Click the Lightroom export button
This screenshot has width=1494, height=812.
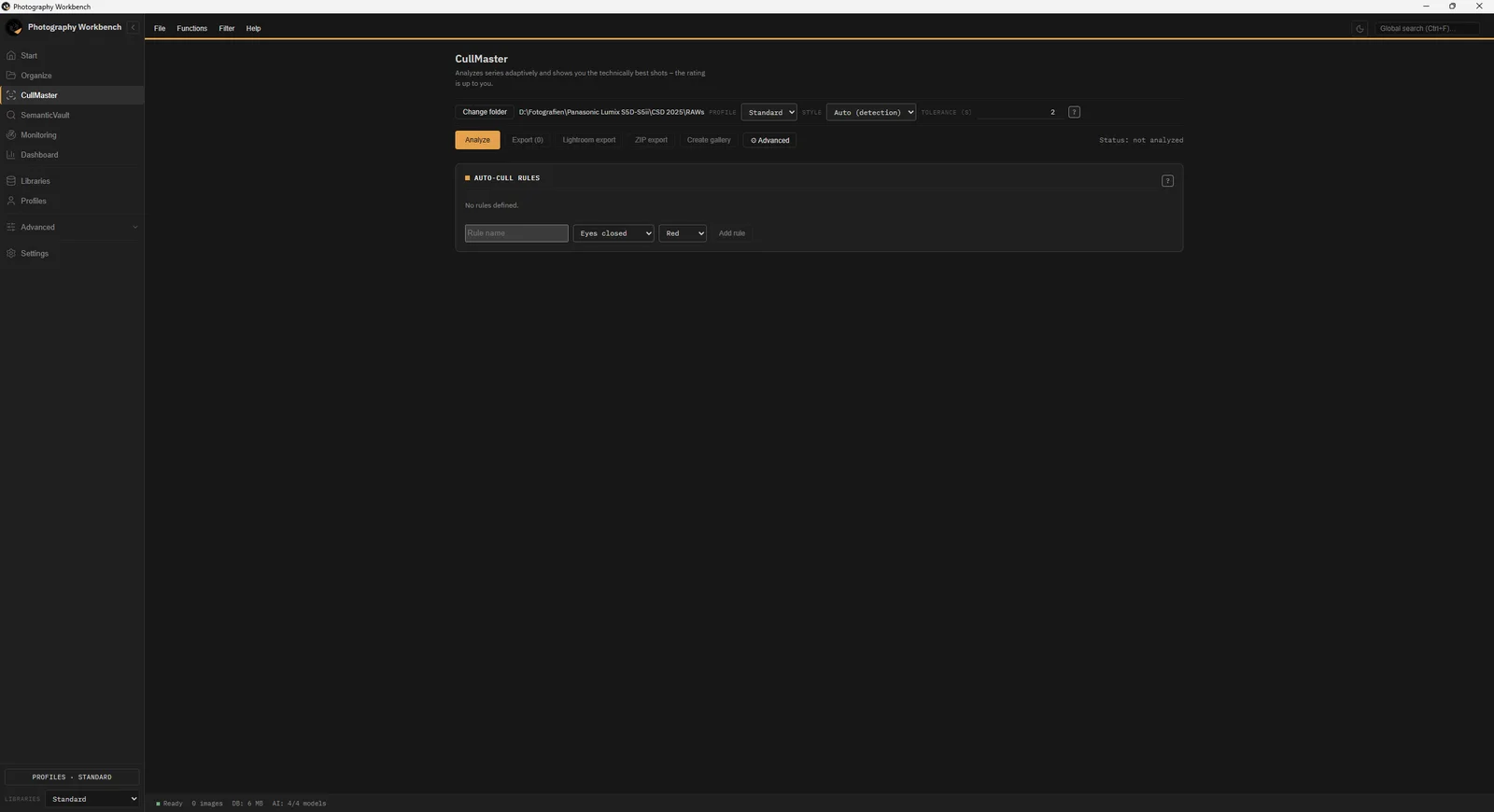coord(589,140)
